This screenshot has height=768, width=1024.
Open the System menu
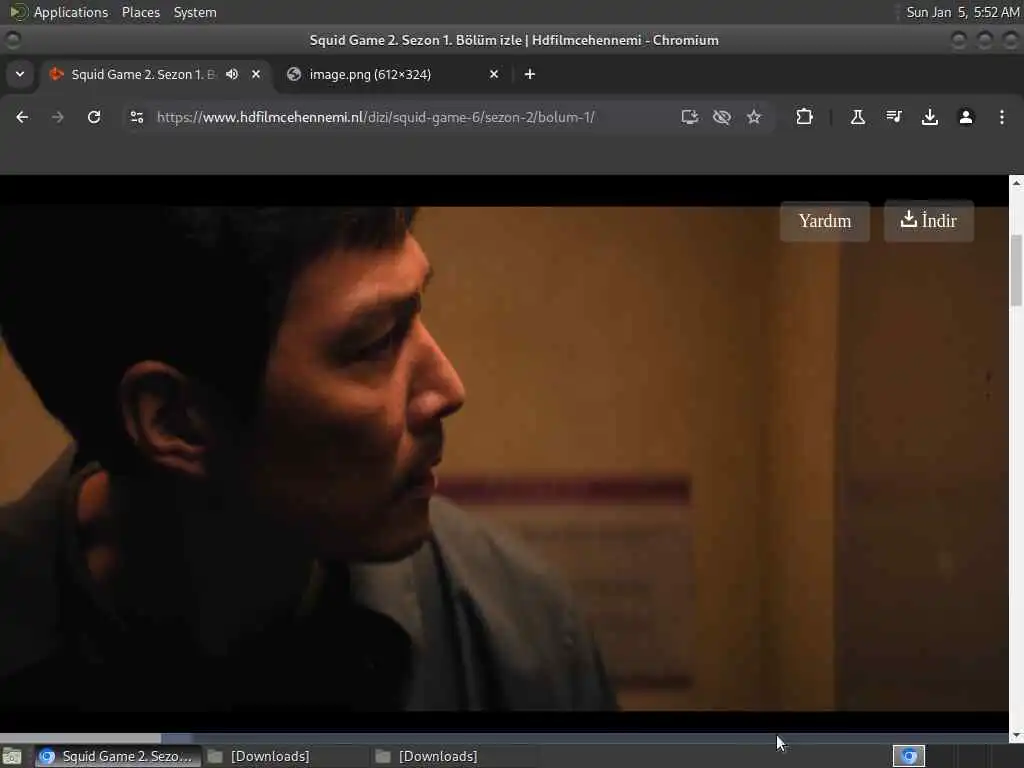pos(195,12)
